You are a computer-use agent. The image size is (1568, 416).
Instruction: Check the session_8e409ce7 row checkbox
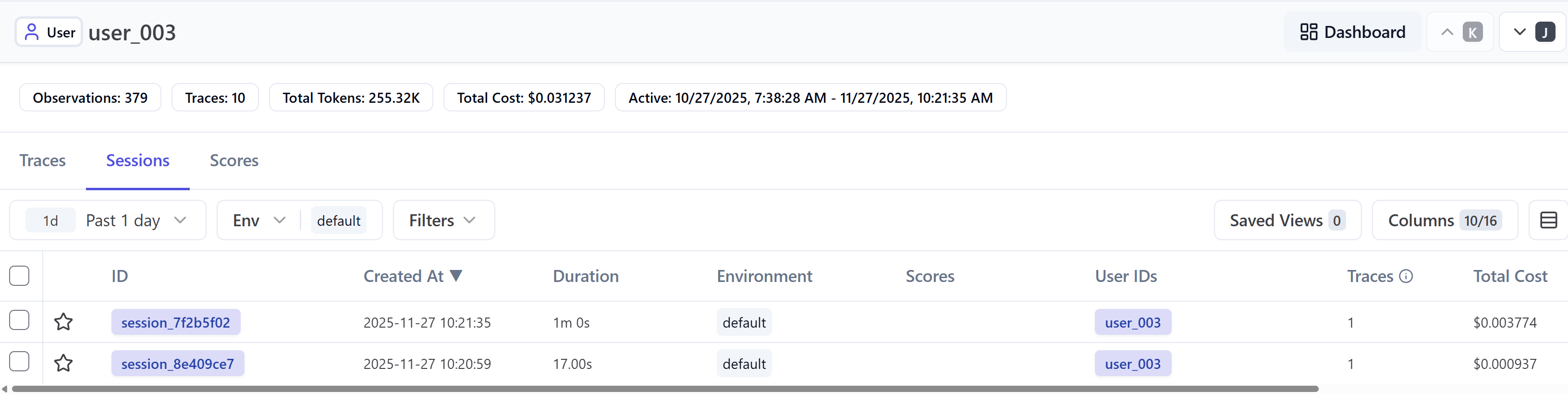(x=20, y=361)
